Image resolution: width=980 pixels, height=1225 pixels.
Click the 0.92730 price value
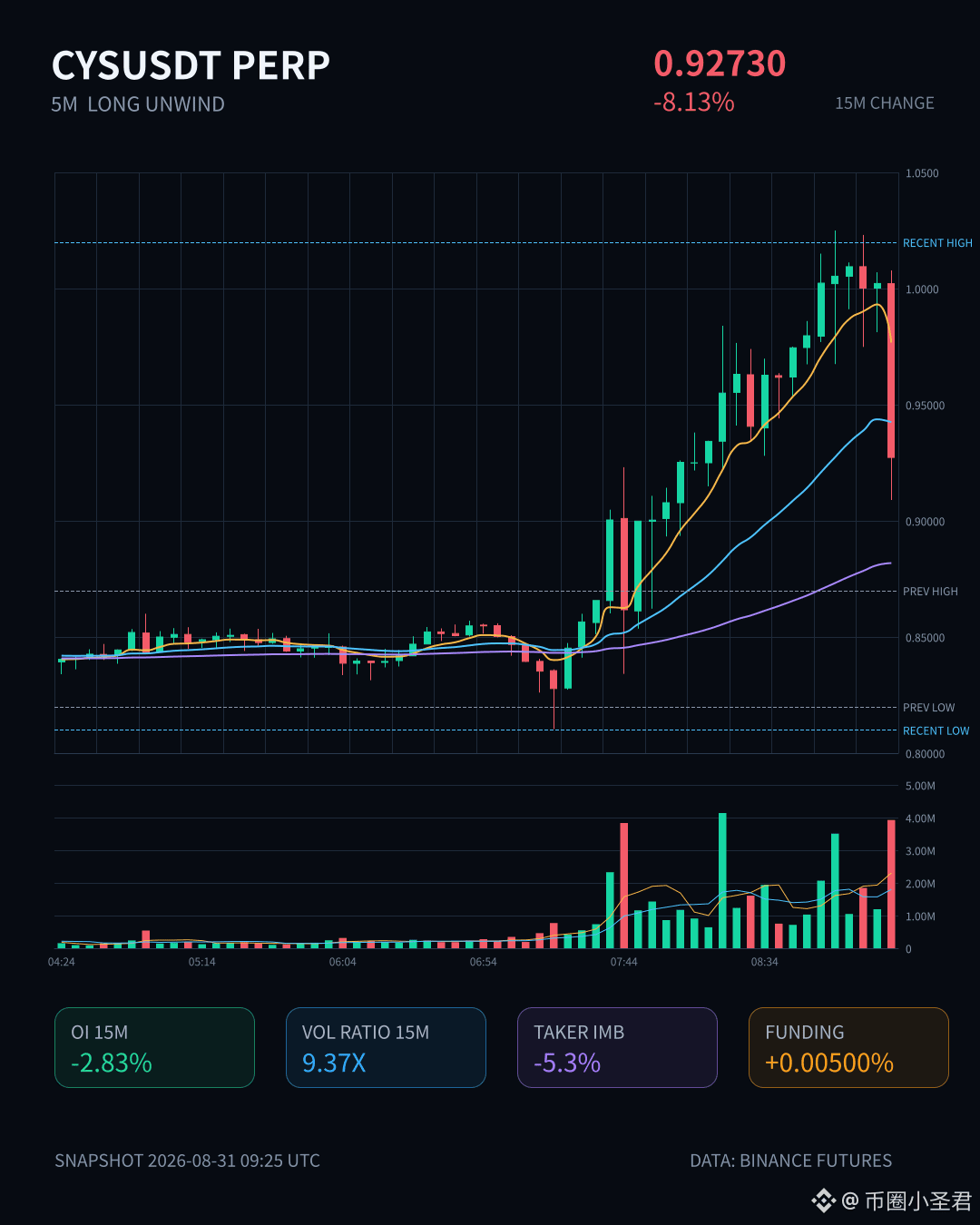[x=720, y=64]
